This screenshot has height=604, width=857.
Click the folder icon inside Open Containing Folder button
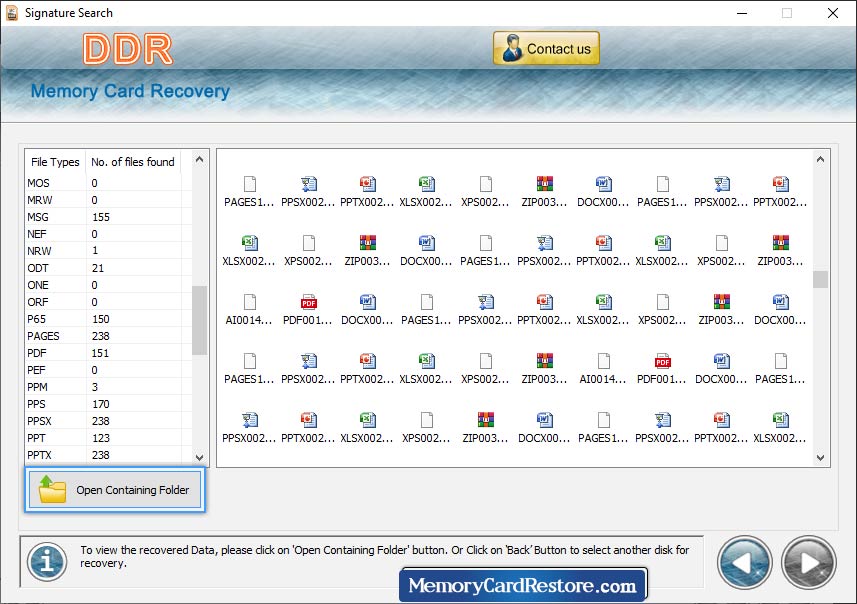52,490
